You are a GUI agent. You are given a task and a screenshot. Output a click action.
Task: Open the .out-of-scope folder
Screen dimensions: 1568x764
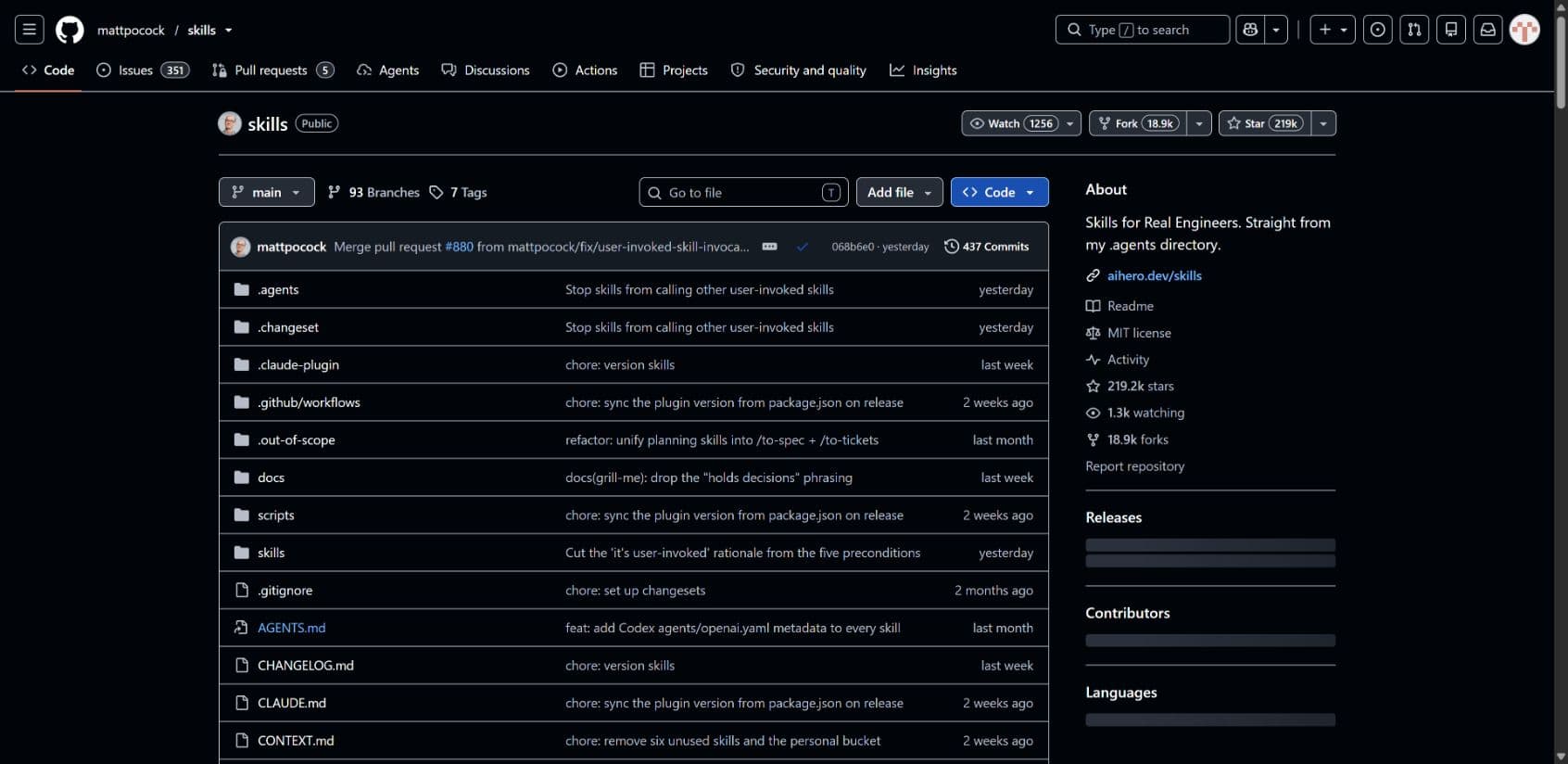[297, 439]
